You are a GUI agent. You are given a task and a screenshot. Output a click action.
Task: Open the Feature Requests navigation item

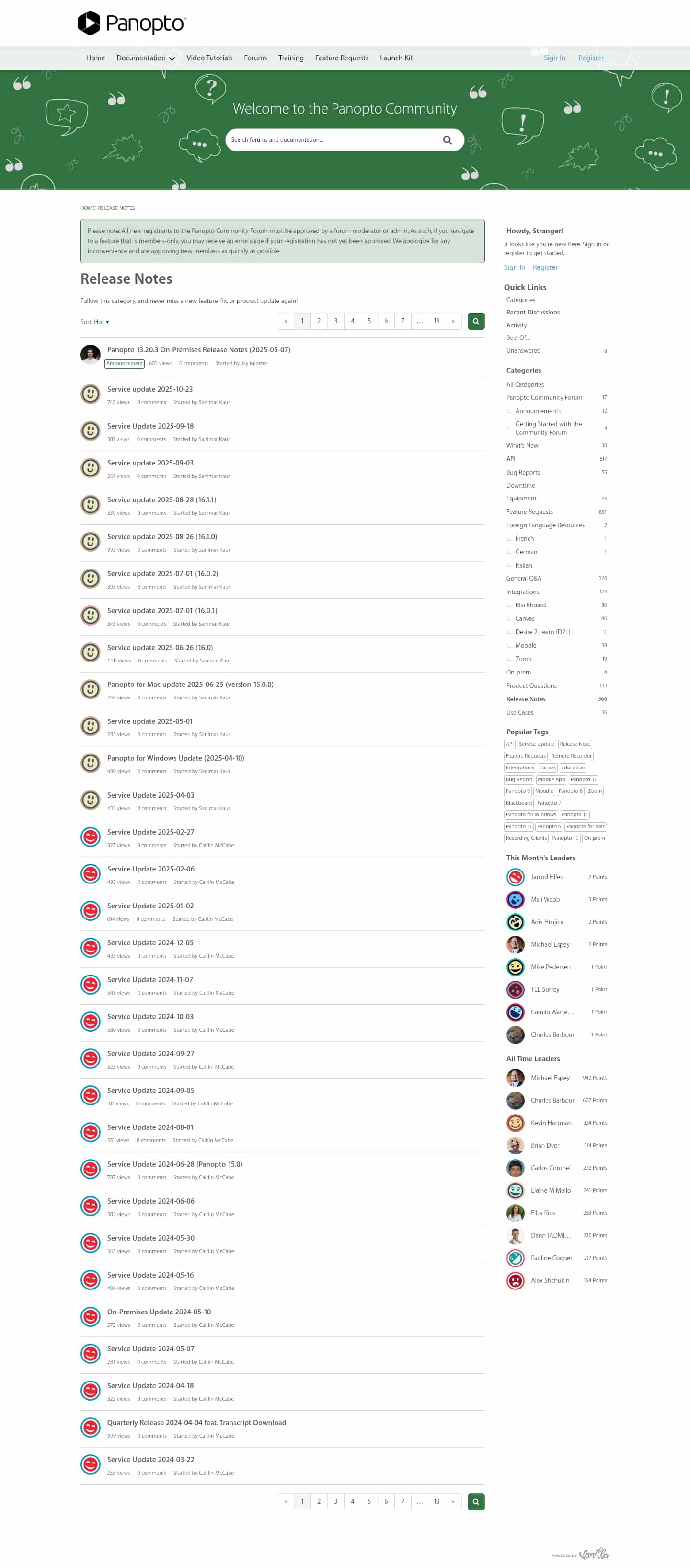tap(341, 58)
